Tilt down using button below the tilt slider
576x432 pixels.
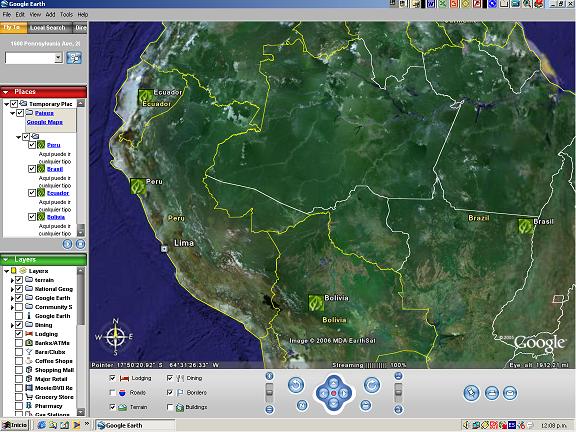[x=398, y=409]
